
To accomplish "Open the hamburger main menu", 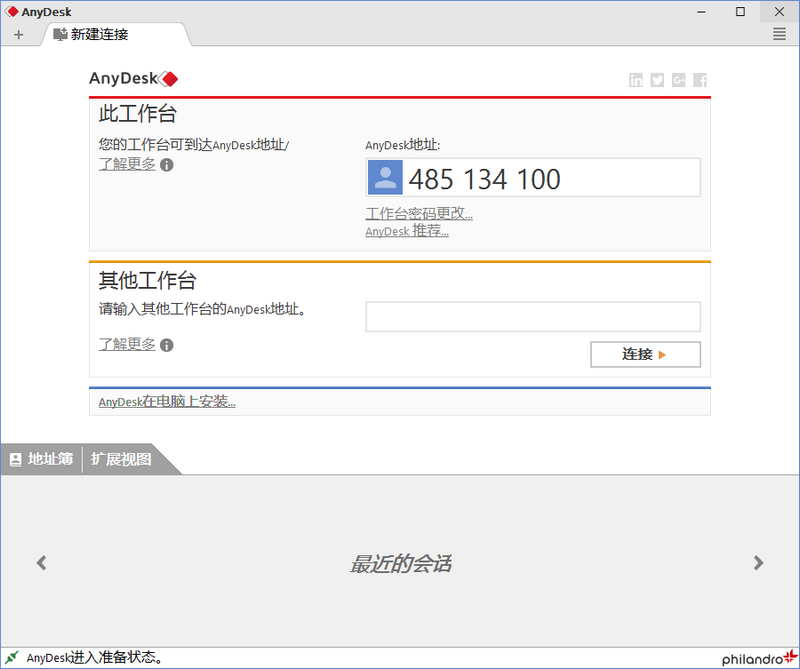I will click(779, 34).
